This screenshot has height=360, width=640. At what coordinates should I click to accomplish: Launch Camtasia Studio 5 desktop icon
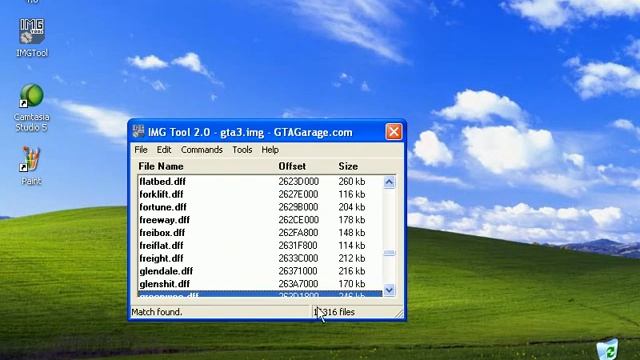(x=31, y=107)
